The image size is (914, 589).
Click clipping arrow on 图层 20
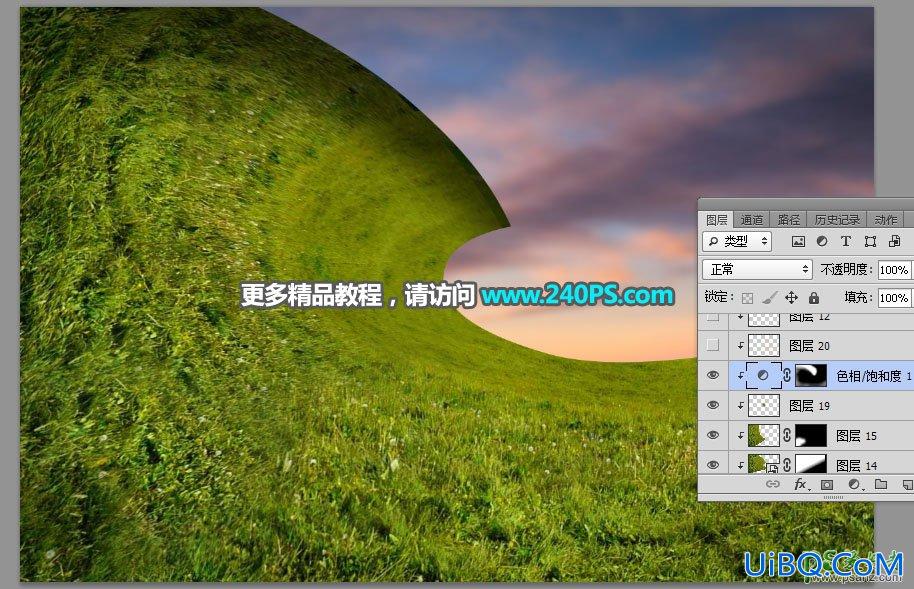[740, 346]
